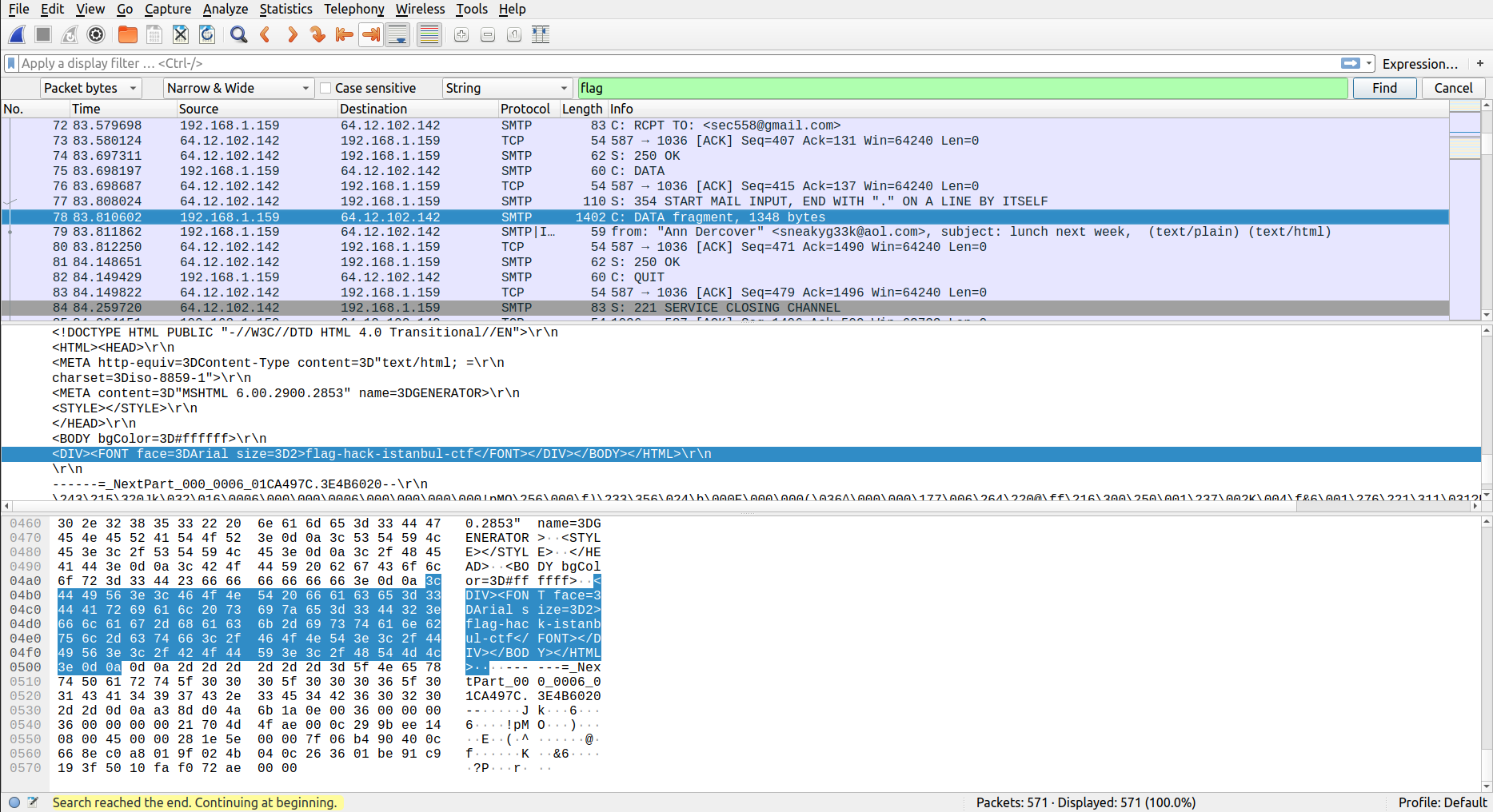Click the Cancel search button

coord(1453,88)
